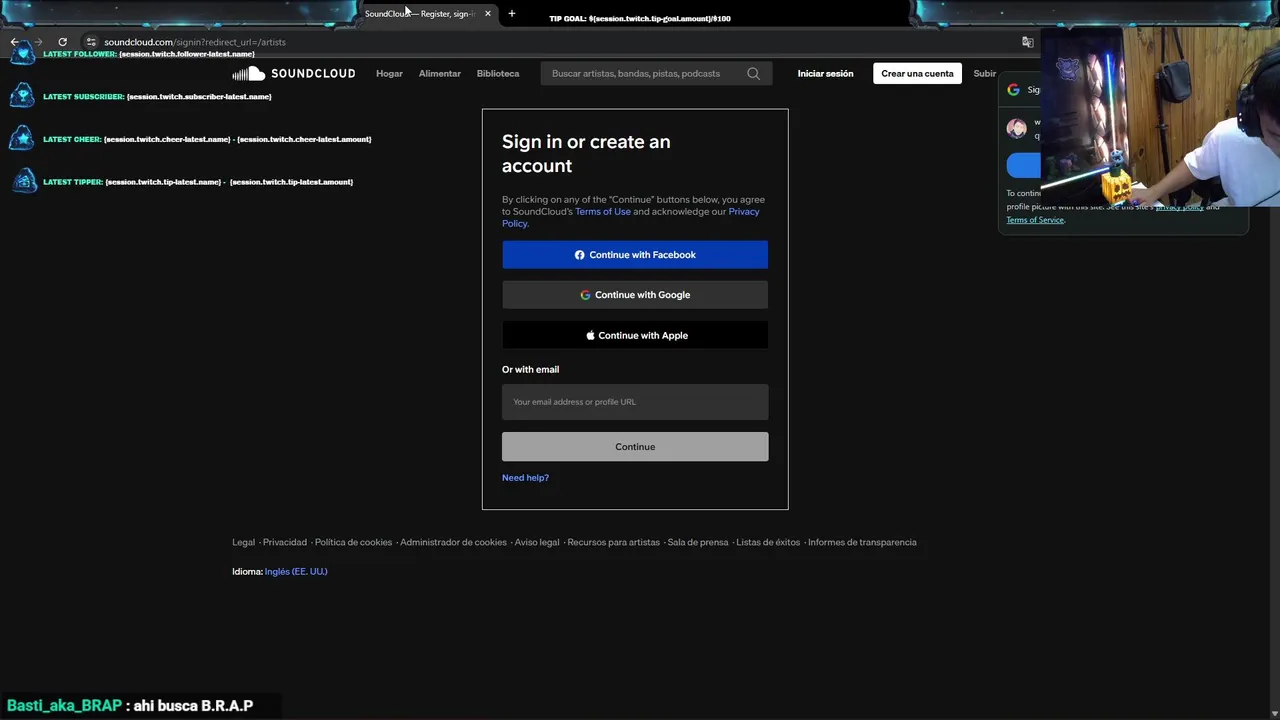Open Sala de prensa footer link

(x=698, y=542)
